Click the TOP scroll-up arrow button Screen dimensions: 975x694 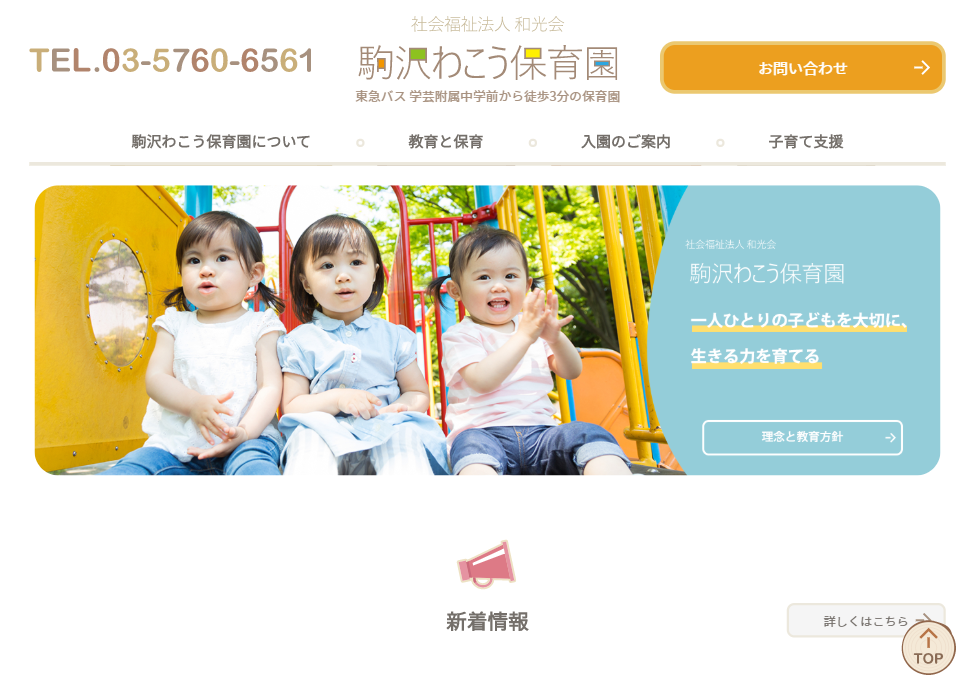tap(928, 649)
